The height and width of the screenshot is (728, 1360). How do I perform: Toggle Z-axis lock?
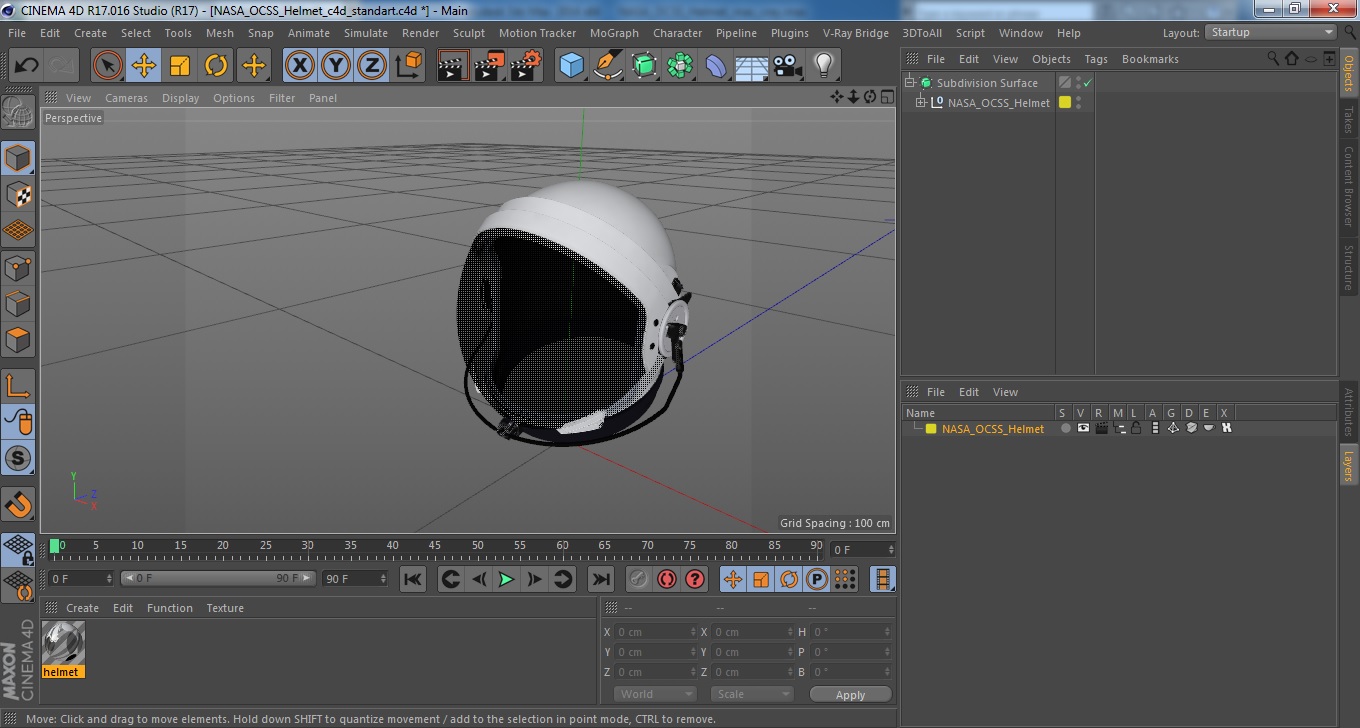tap(371, 66)
